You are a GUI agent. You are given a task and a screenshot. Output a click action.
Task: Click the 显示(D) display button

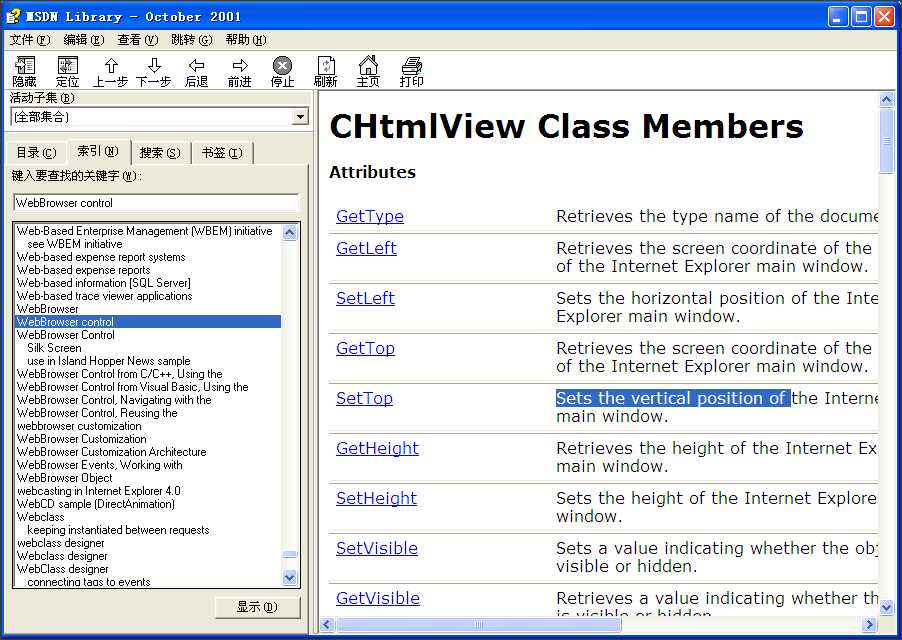257,607
